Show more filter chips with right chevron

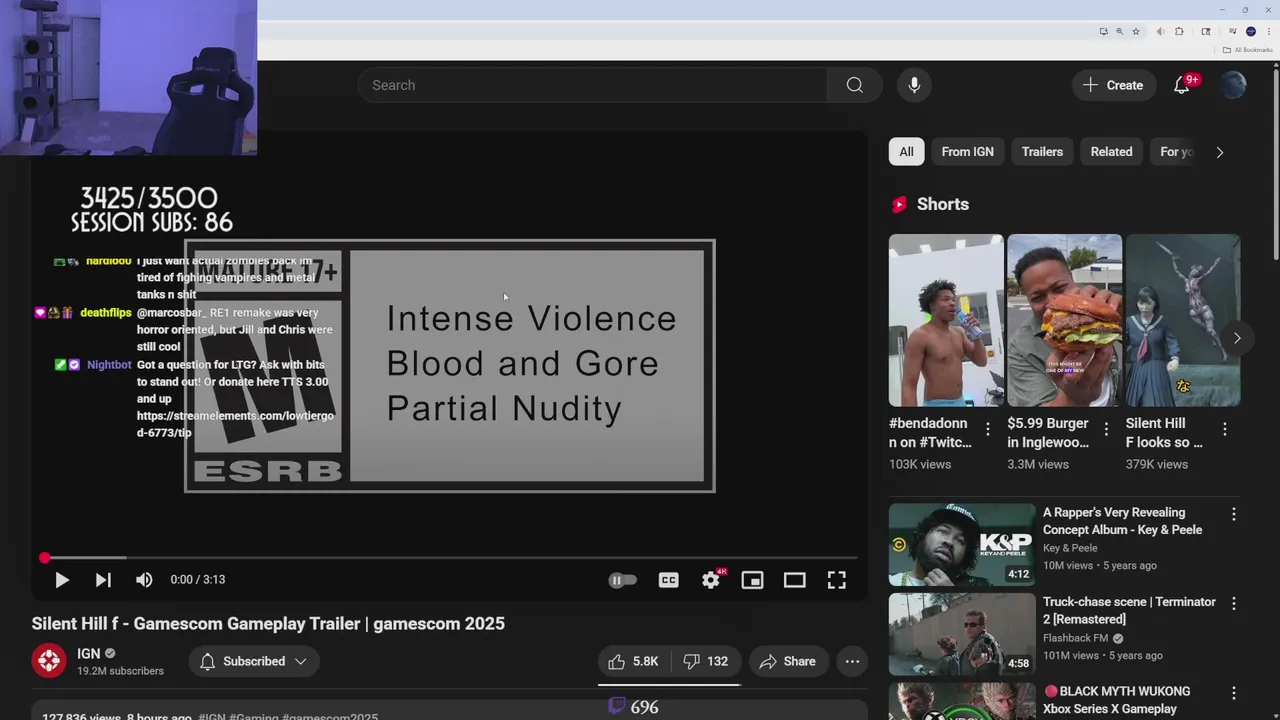click(1219, 152)
